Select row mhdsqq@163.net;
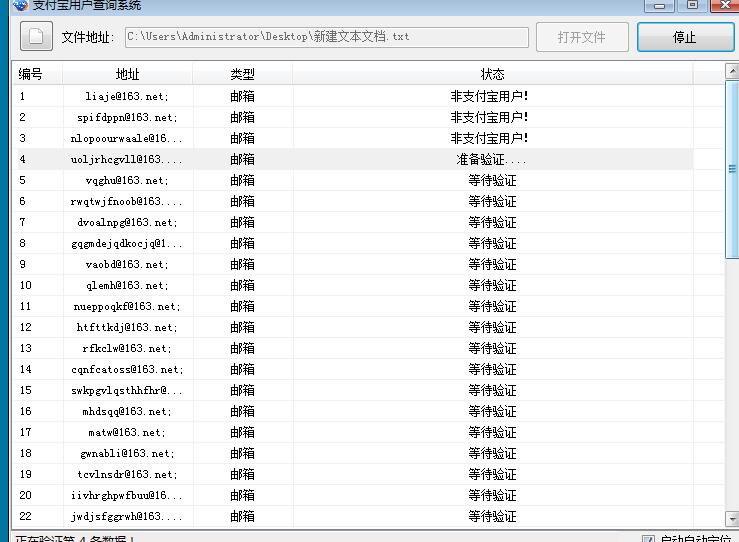The image size is (739, 542). (353, 411)
